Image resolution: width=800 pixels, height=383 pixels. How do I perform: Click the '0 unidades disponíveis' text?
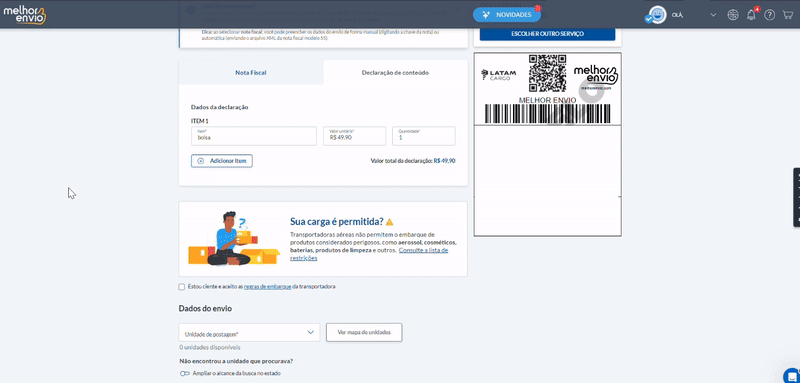210,347
